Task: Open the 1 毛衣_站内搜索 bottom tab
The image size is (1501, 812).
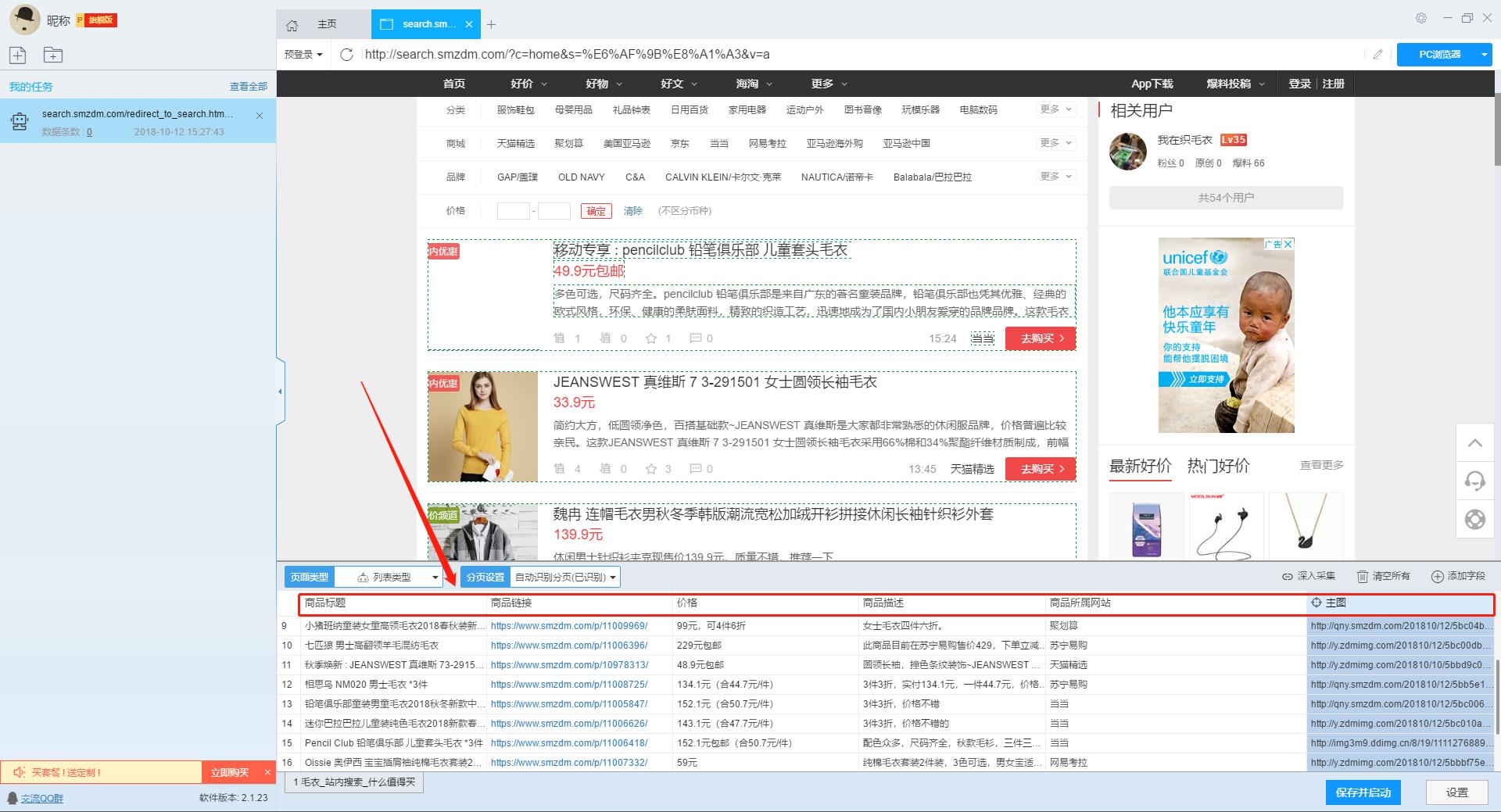Action: click(354, 782)
